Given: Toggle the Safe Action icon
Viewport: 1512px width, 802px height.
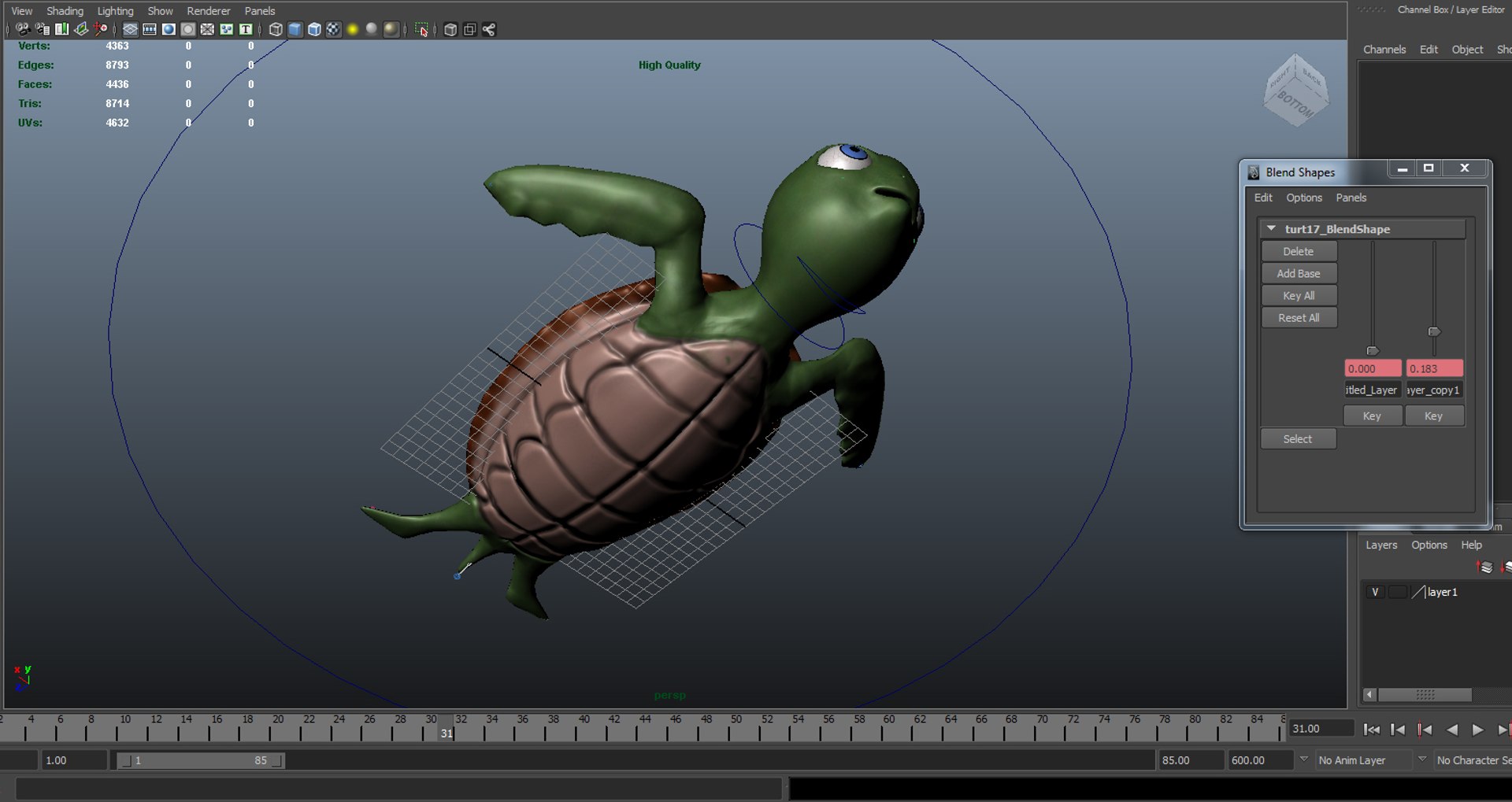Looking at the screenshot, I should [226, 29].
